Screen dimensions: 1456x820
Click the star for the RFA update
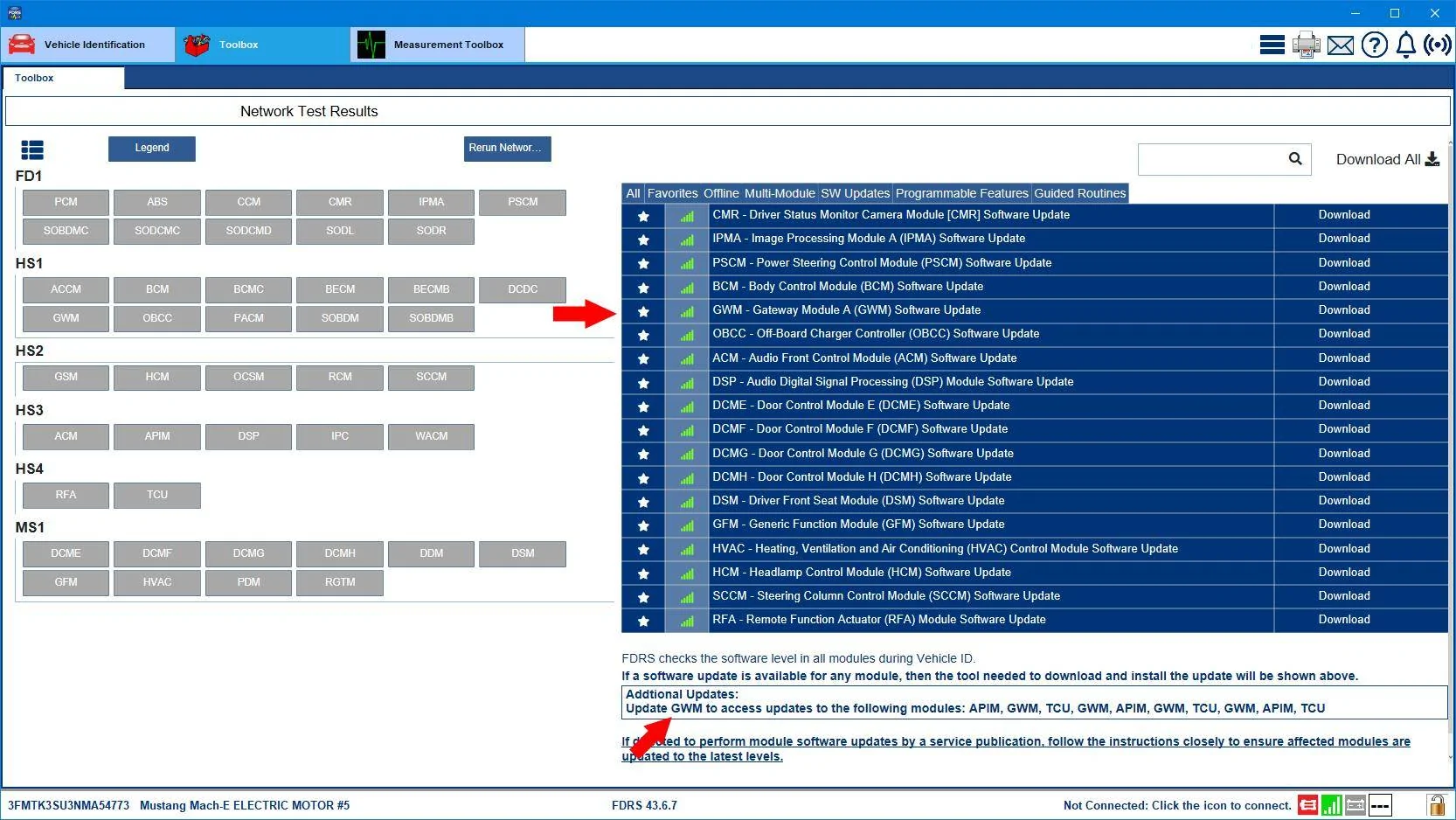(x=643, y=621)
